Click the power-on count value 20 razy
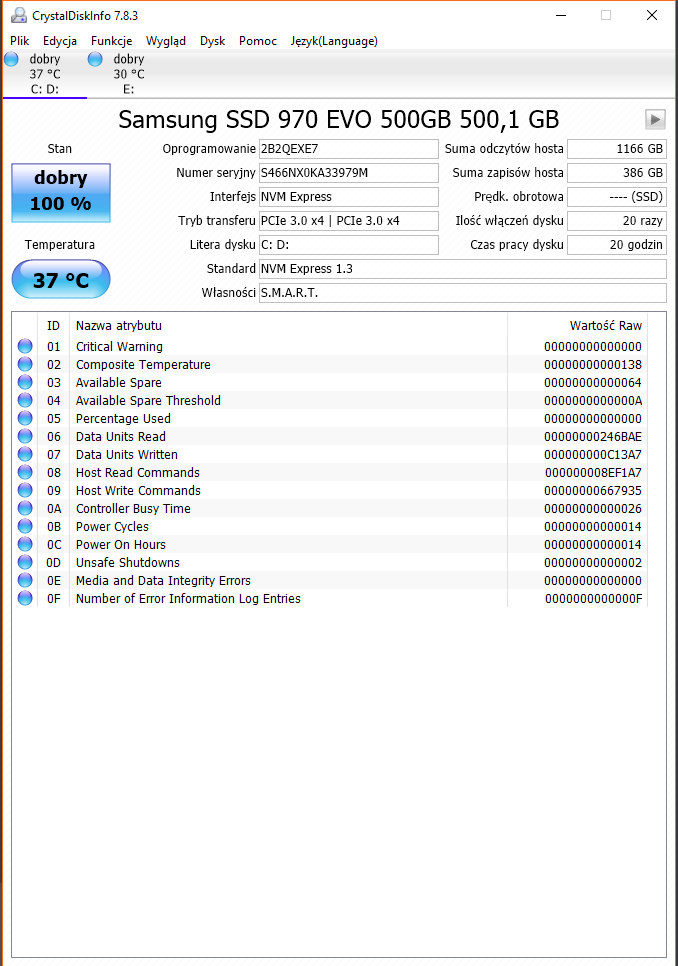Image resolution: width=678 pixels, height=966 pixels. click(x=616, y=221)
